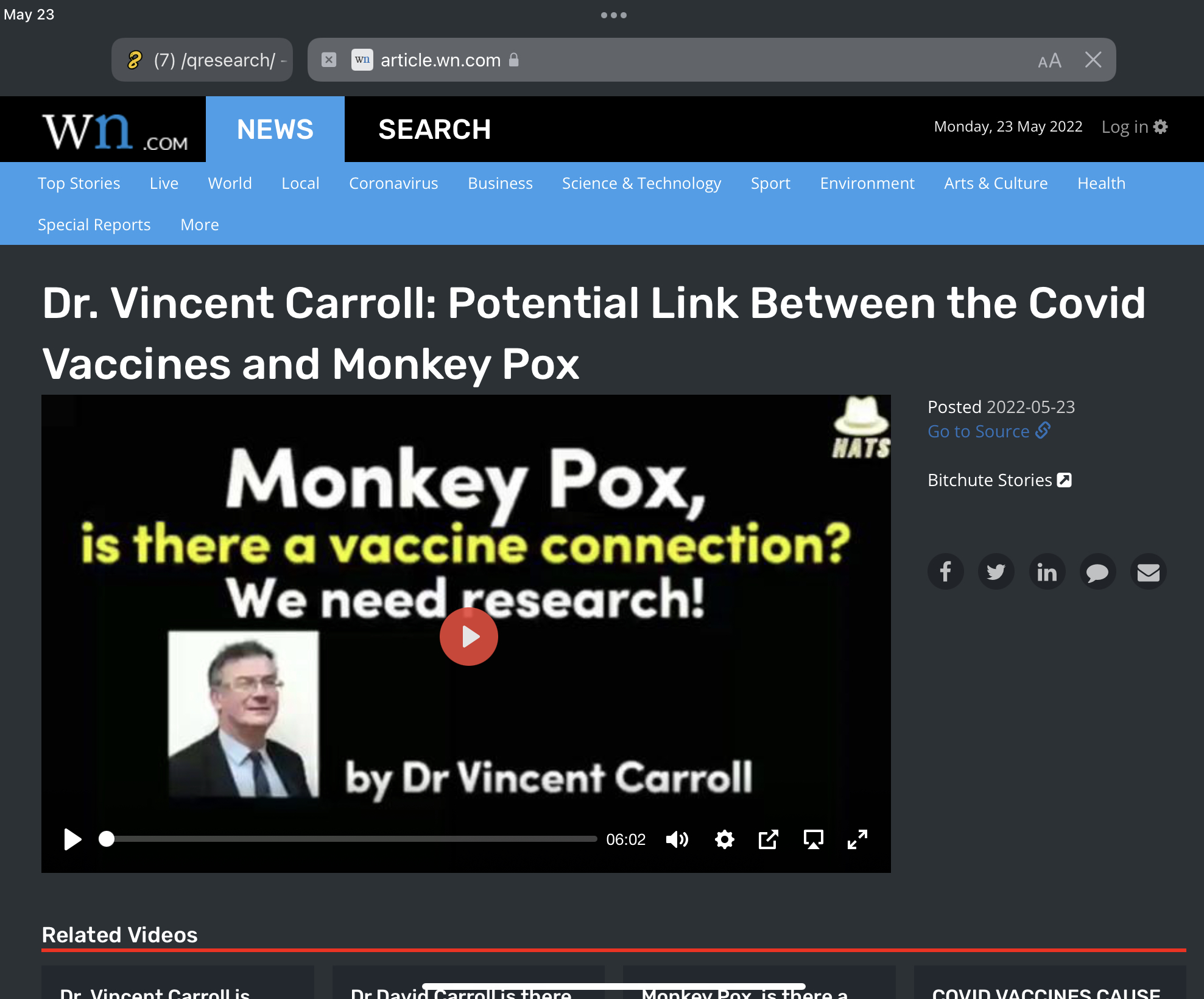This screenshot has height=999, width=1204.
Task: Stop loading with address bar X
Action: [x=1093, y=60]
